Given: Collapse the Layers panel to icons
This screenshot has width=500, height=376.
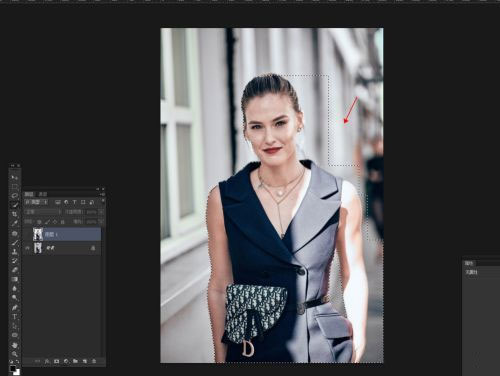Looking at the screenshot, I should (98, 189).
